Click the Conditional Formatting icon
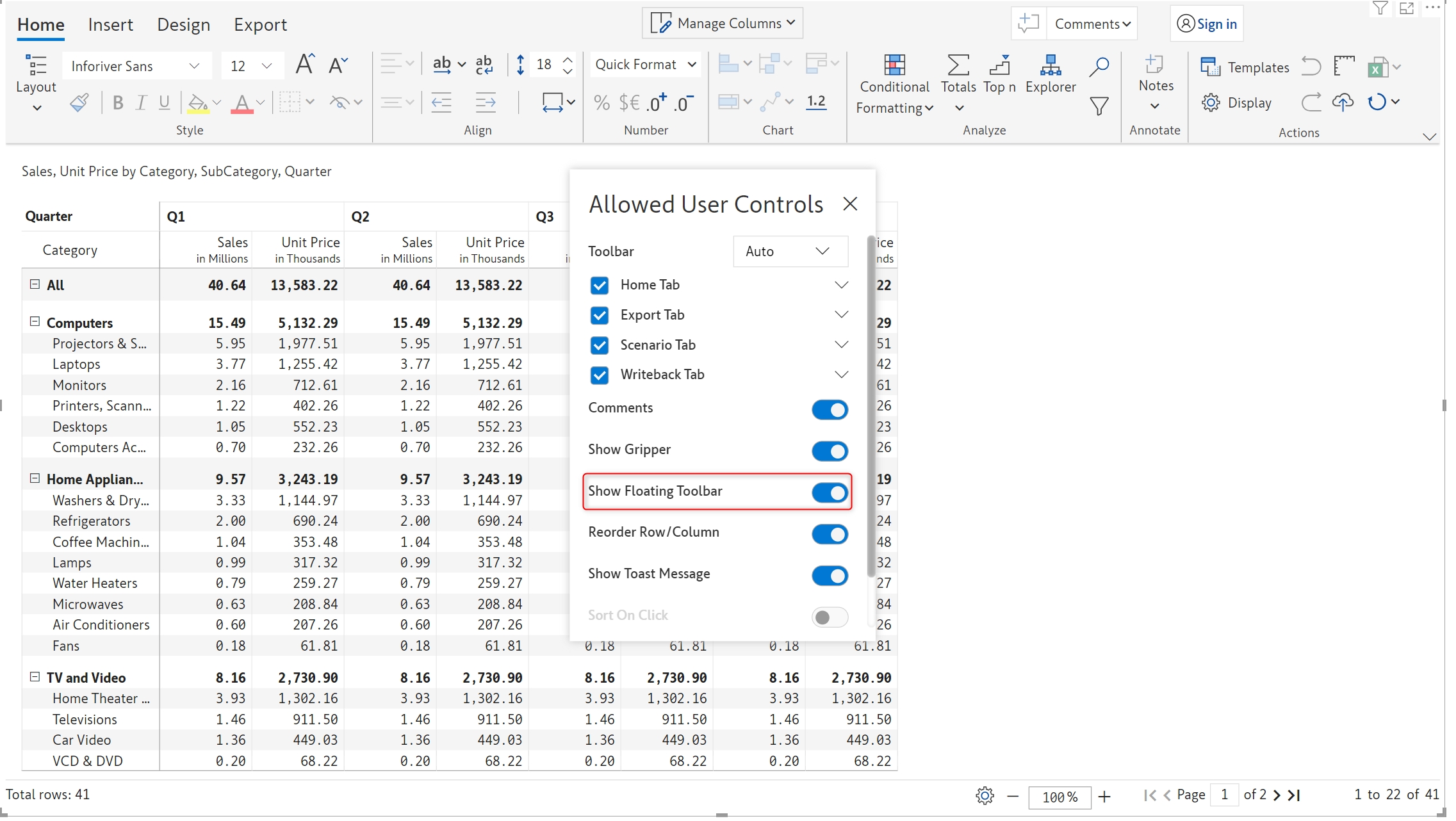This screenshot has height=821, width=1456. [x=894, y=65]
